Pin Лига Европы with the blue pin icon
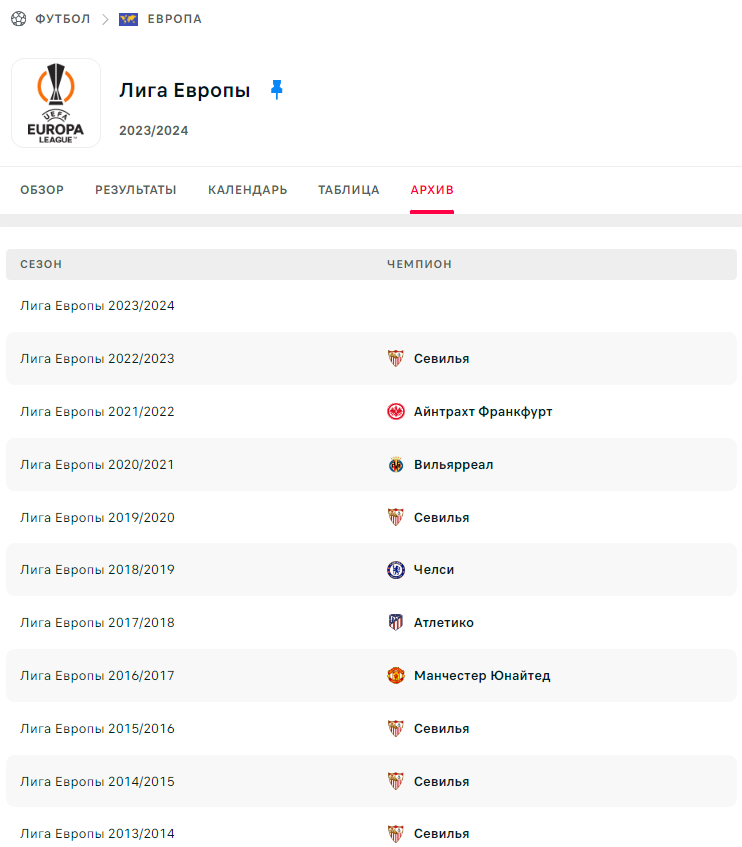The width and height of the screenshot is (742, 847). [276, 90]
